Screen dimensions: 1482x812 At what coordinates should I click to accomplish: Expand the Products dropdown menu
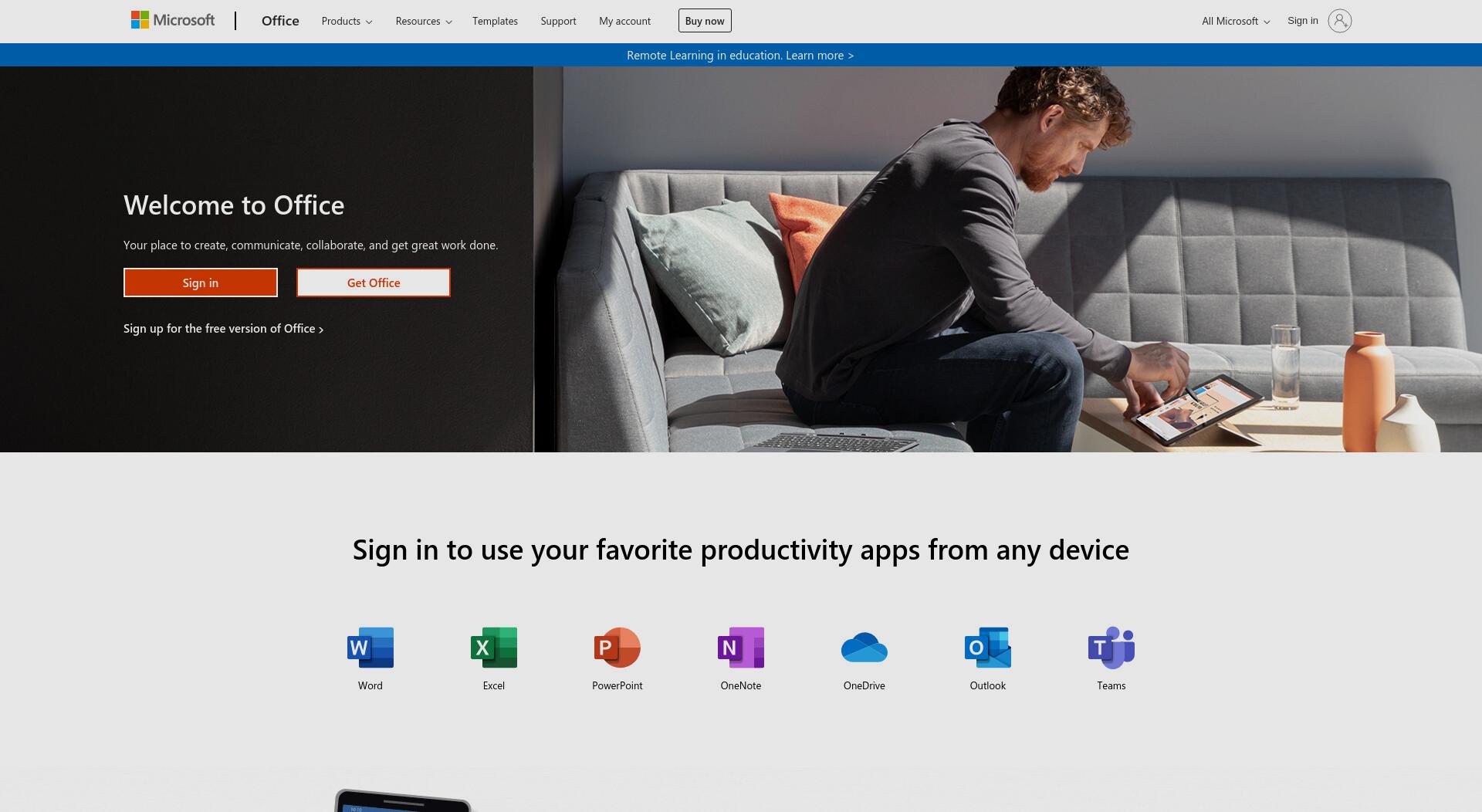347,21
